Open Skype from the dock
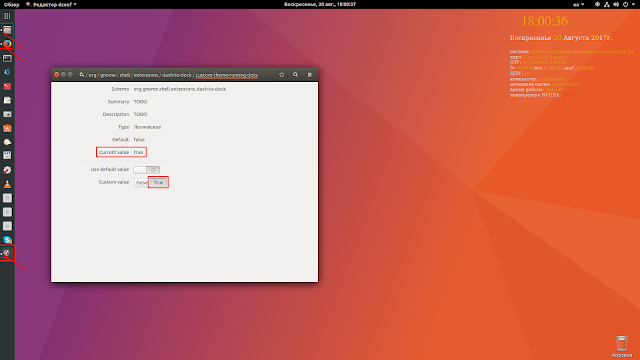The image size is (640, 360). coord(7,240)
